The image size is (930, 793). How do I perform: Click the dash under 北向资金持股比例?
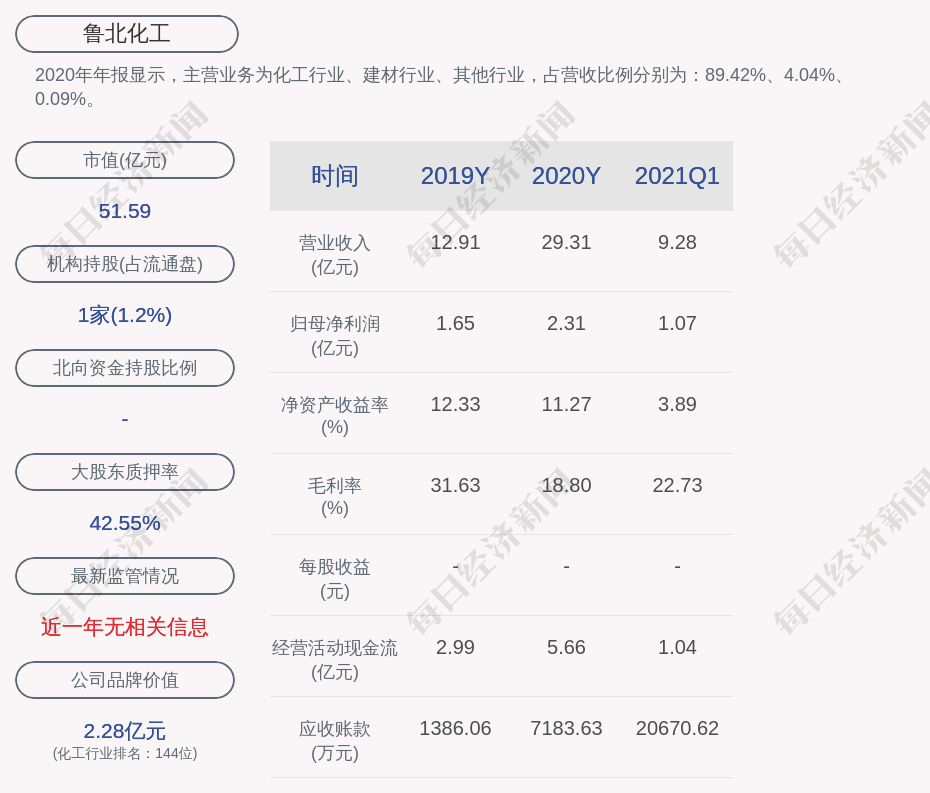click(125, 419)
